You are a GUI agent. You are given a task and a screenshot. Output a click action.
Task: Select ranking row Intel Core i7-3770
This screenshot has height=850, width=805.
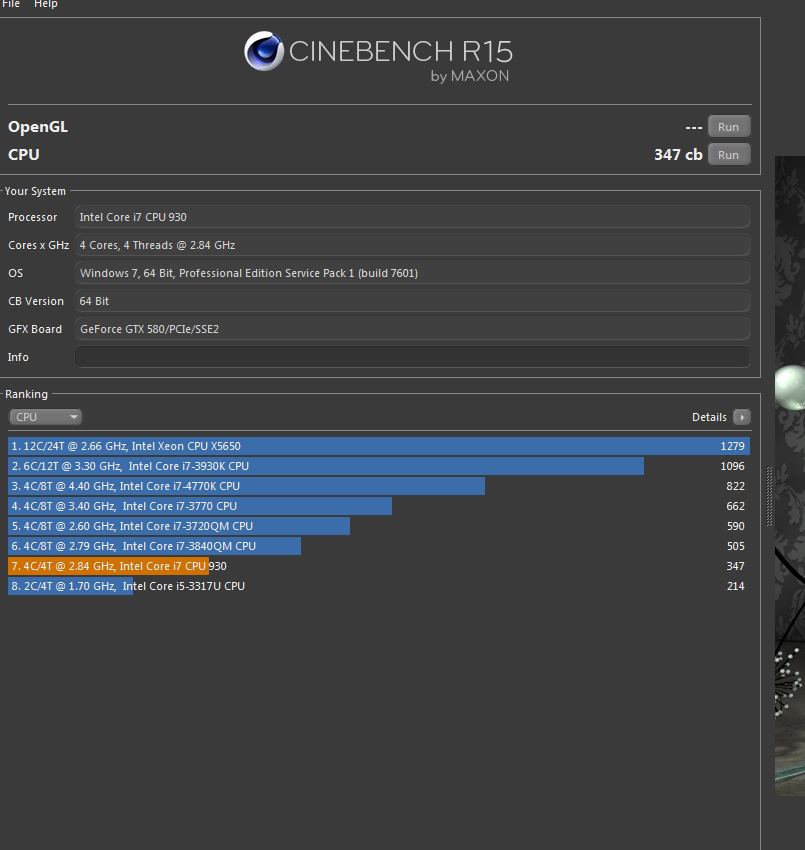[x=379, y=506]
